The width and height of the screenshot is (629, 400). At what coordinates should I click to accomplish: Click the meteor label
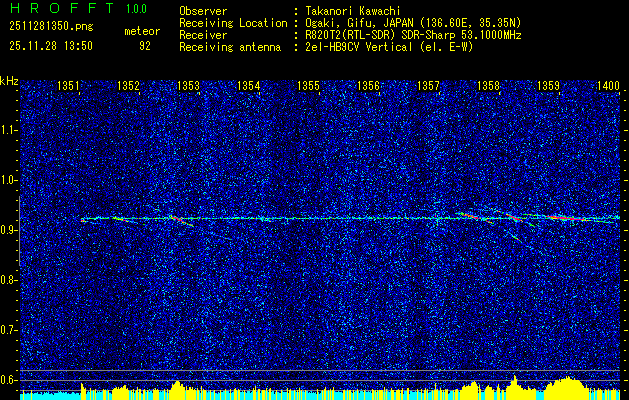(x=142, y=31)
